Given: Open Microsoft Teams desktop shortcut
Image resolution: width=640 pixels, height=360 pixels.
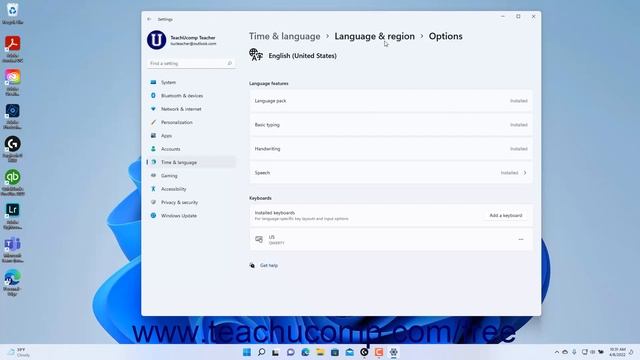Looking at the screenshot, I should click(x=12, y=249).
